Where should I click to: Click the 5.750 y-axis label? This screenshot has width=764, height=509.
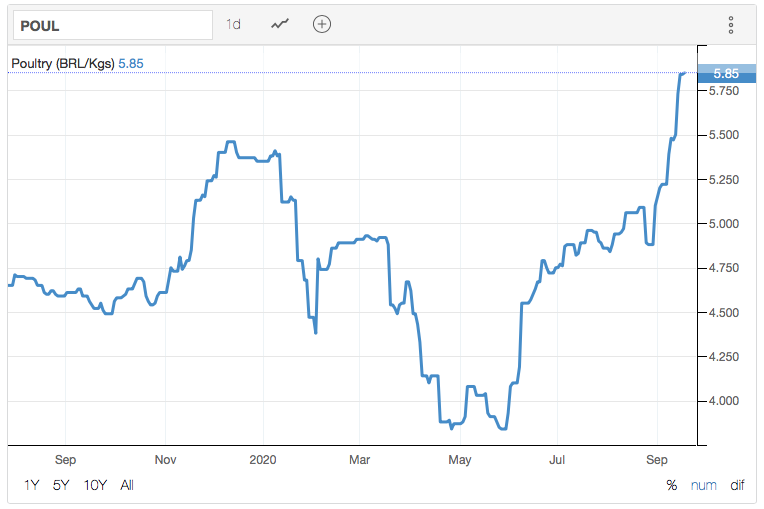(724, 91)
